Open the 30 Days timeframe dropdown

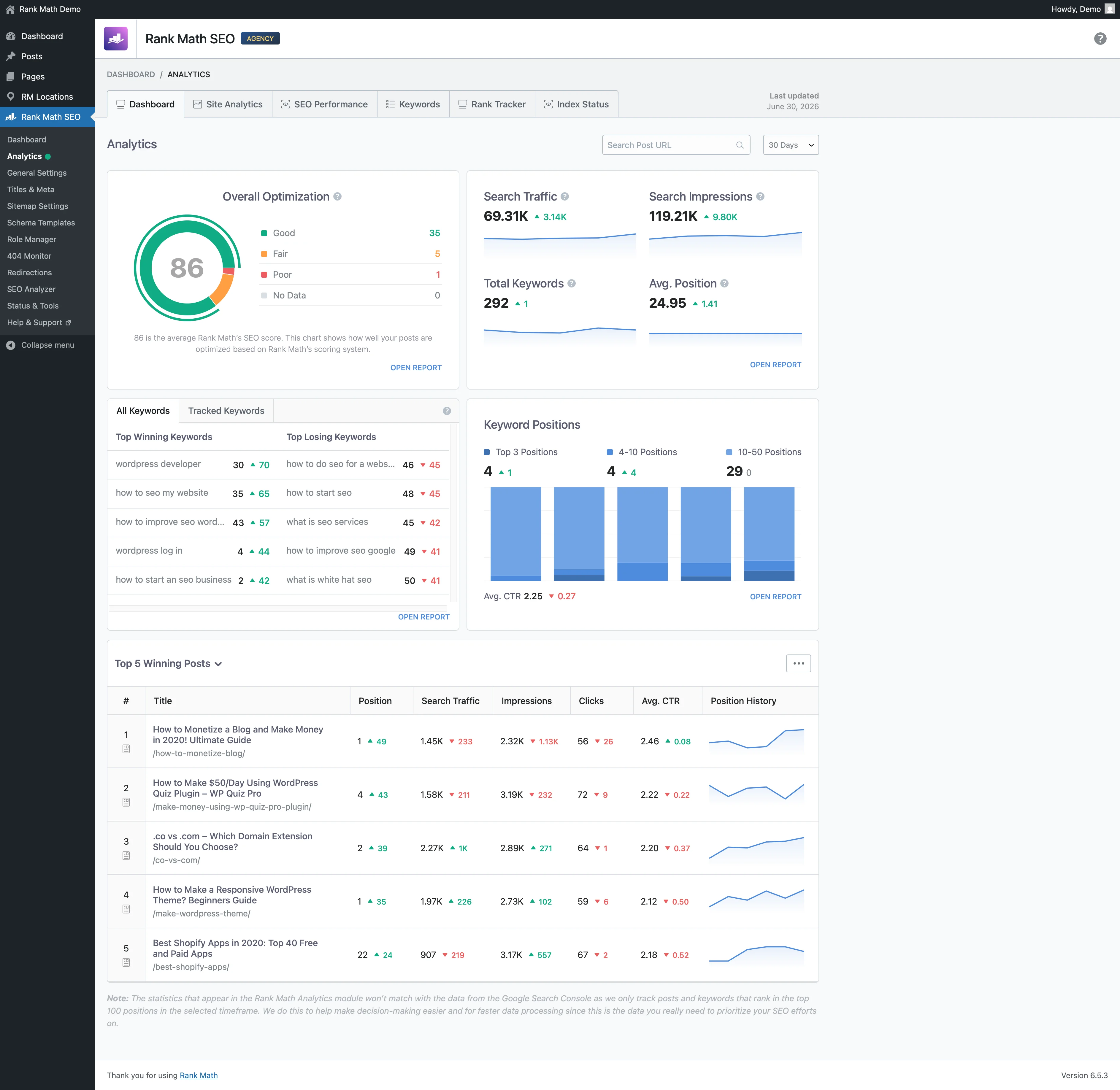791,145
